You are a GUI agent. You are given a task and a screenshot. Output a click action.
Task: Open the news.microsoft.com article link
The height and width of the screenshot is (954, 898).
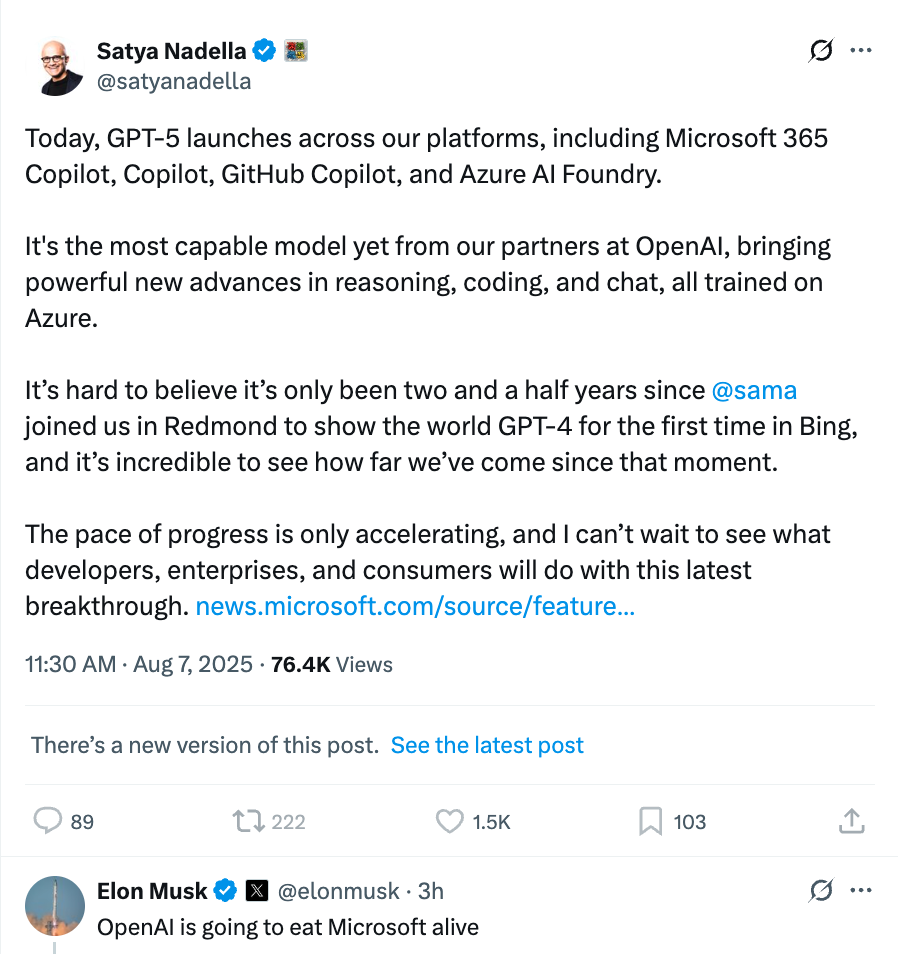click(415, 606)
